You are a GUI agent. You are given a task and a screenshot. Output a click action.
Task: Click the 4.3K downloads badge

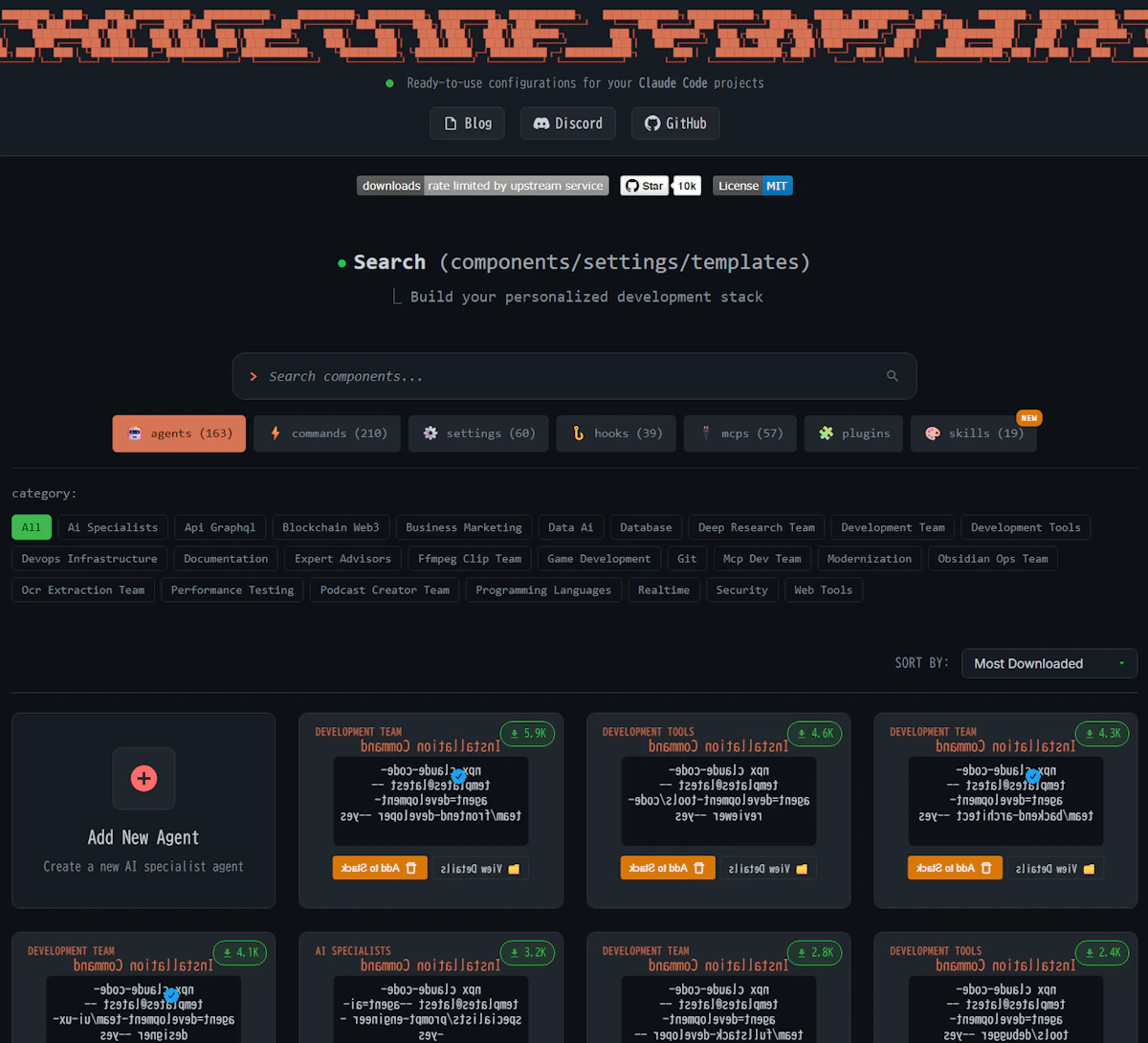click(1102, 734)
